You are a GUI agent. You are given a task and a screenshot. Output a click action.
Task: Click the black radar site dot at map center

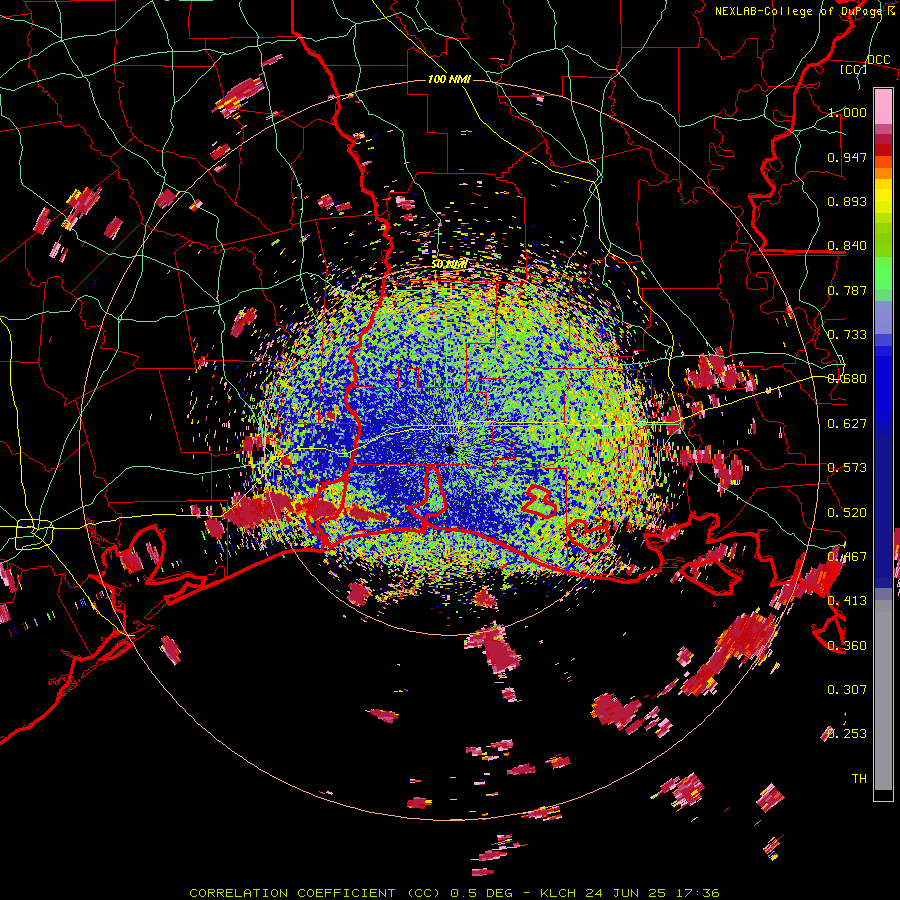point(450,449)
